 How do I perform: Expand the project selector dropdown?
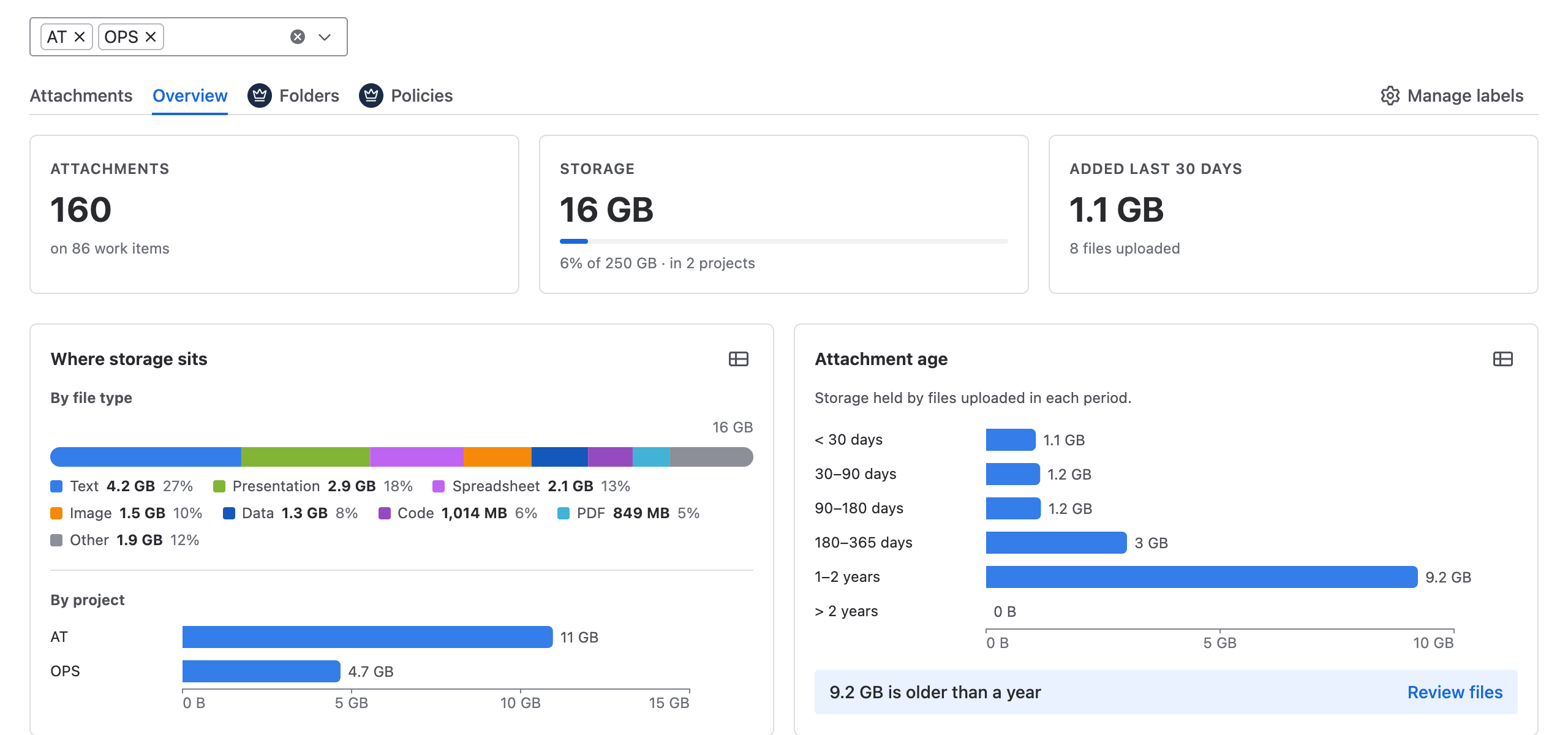click(x=325, y=37)
